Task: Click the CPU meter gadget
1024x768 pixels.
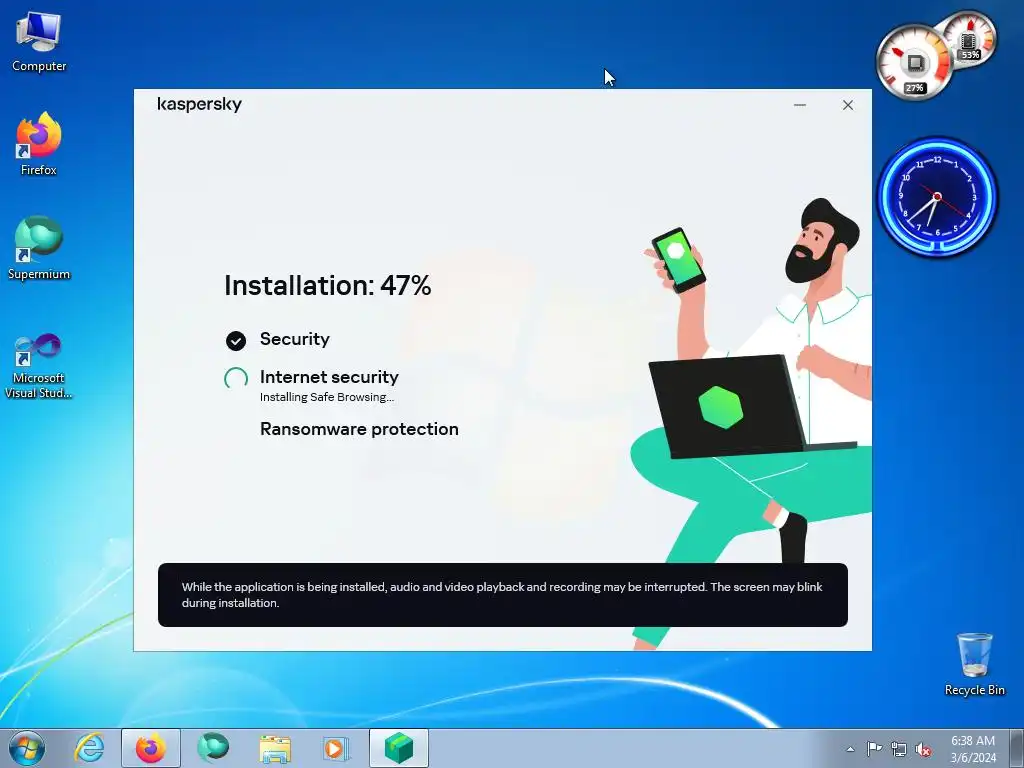Action: pos(914,63)
